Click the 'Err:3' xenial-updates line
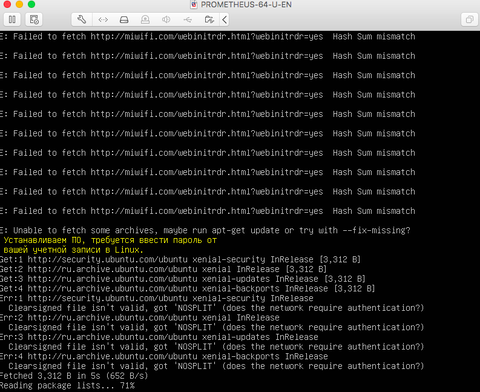 click(x=159, y=337)
